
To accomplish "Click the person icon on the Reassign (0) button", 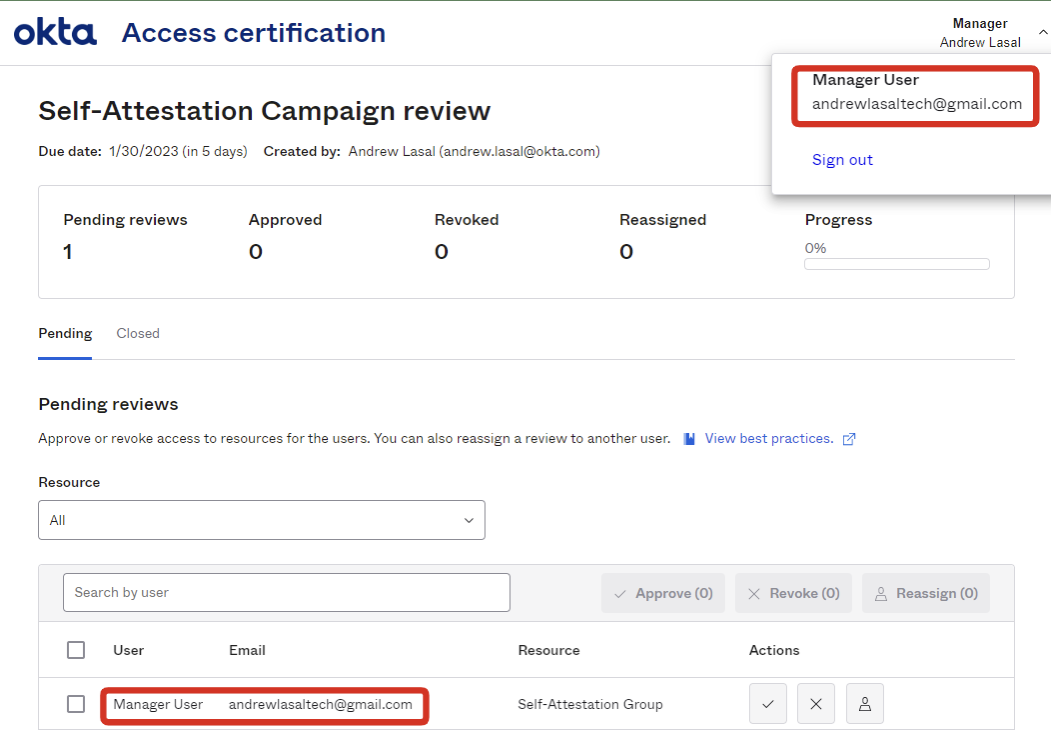I will tap(880, 592).
